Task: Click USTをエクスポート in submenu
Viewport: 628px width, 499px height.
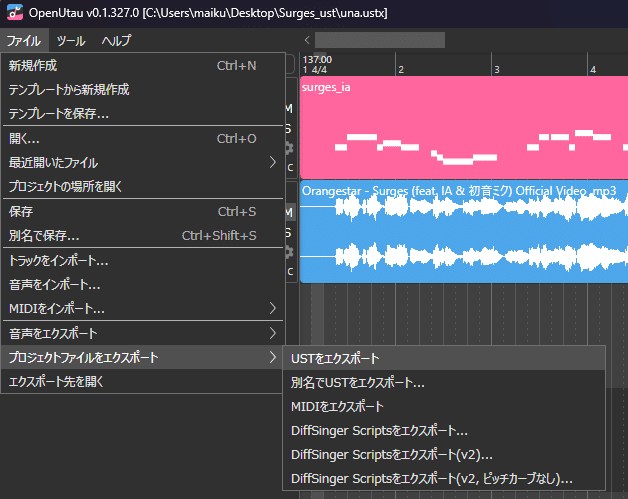Action: (x=444, y=358)
